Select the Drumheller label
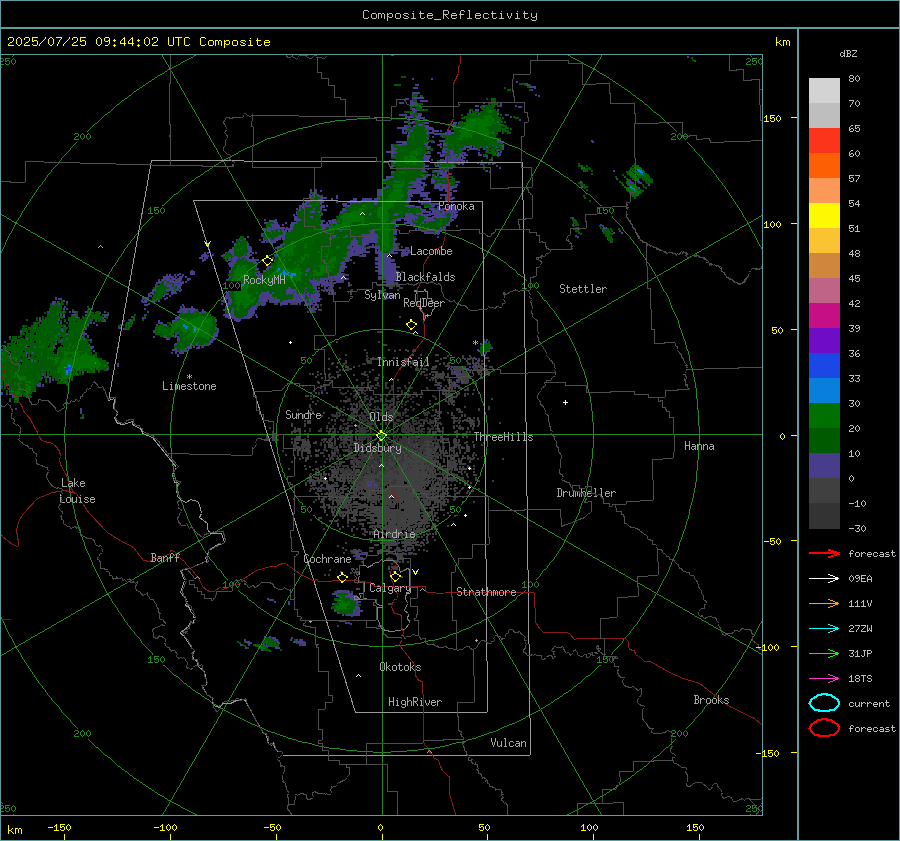Screen dimensions: 900x841 [x=586, y=493]
